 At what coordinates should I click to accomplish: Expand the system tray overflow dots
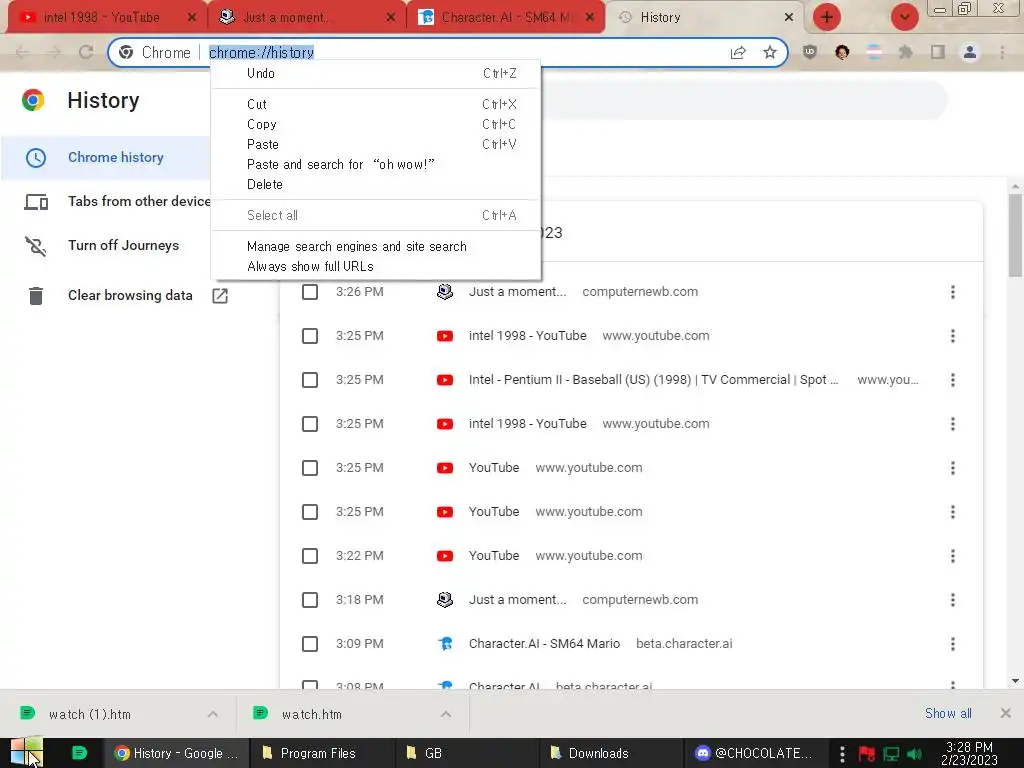[x=842, y=754]
